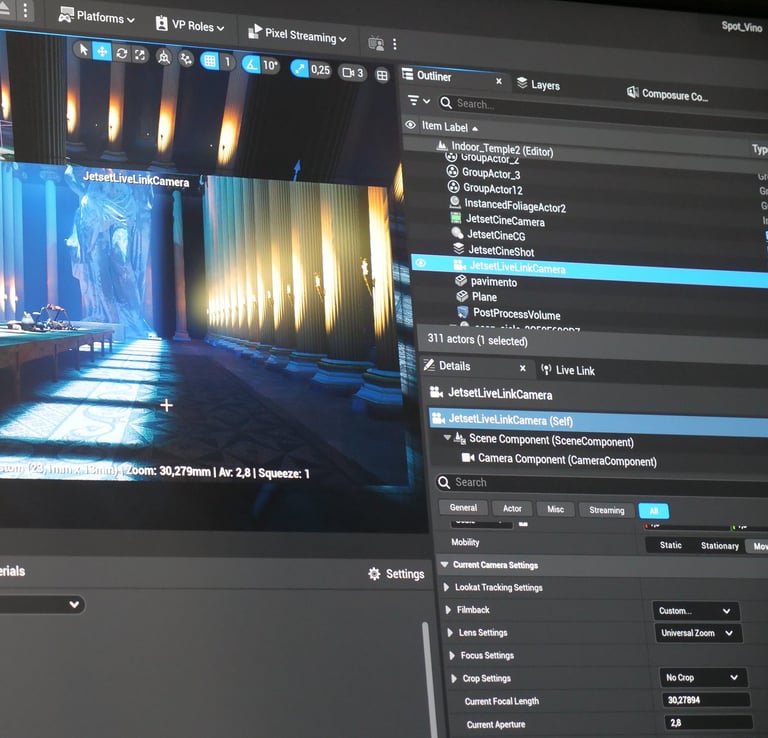The image size is (768, 738).
Task: Filter details by Streaming
Action: (607, 510)
